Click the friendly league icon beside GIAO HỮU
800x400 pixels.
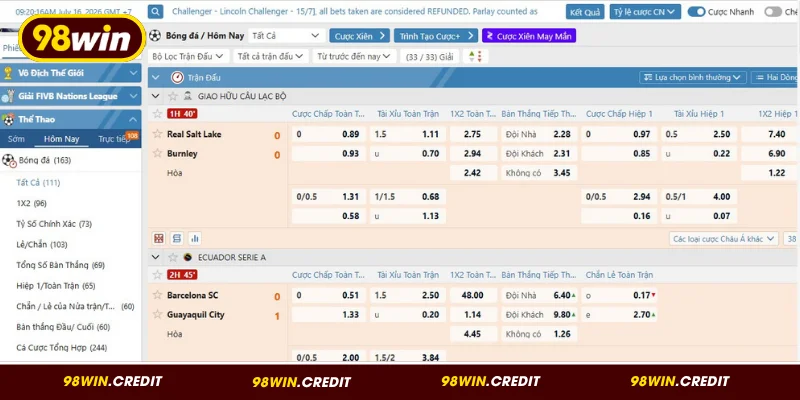pyautogui.click(x=188, y=96)
